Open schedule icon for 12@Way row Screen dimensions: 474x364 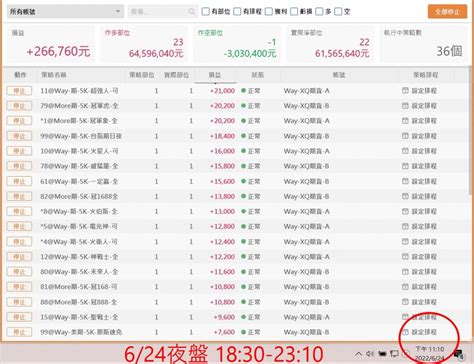[x=405, y=256]
